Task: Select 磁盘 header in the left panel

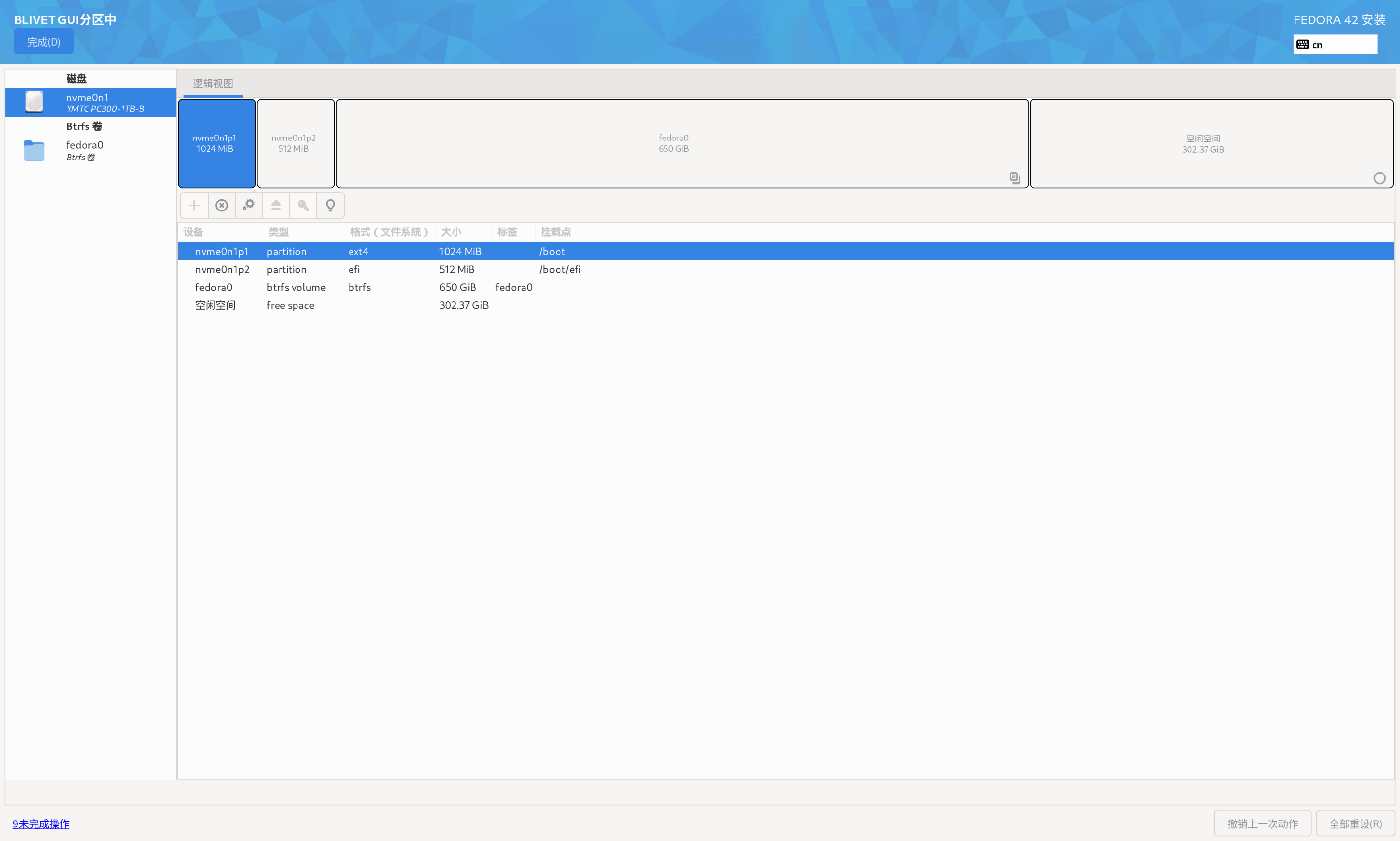Action: coord(76,78)
